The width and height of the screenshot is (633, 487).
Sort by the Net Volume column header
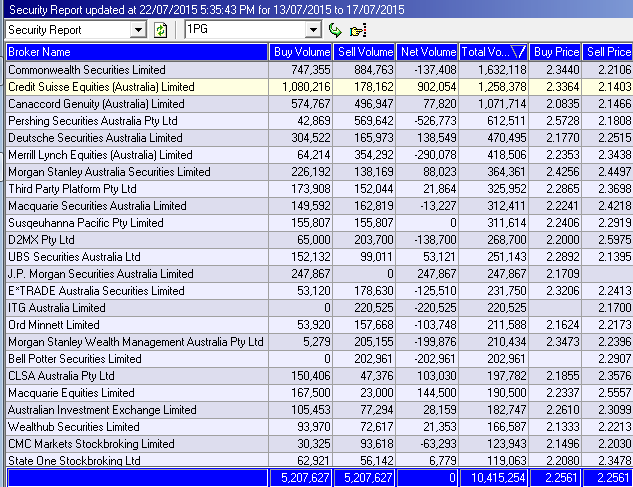click(x=428, y=52)
